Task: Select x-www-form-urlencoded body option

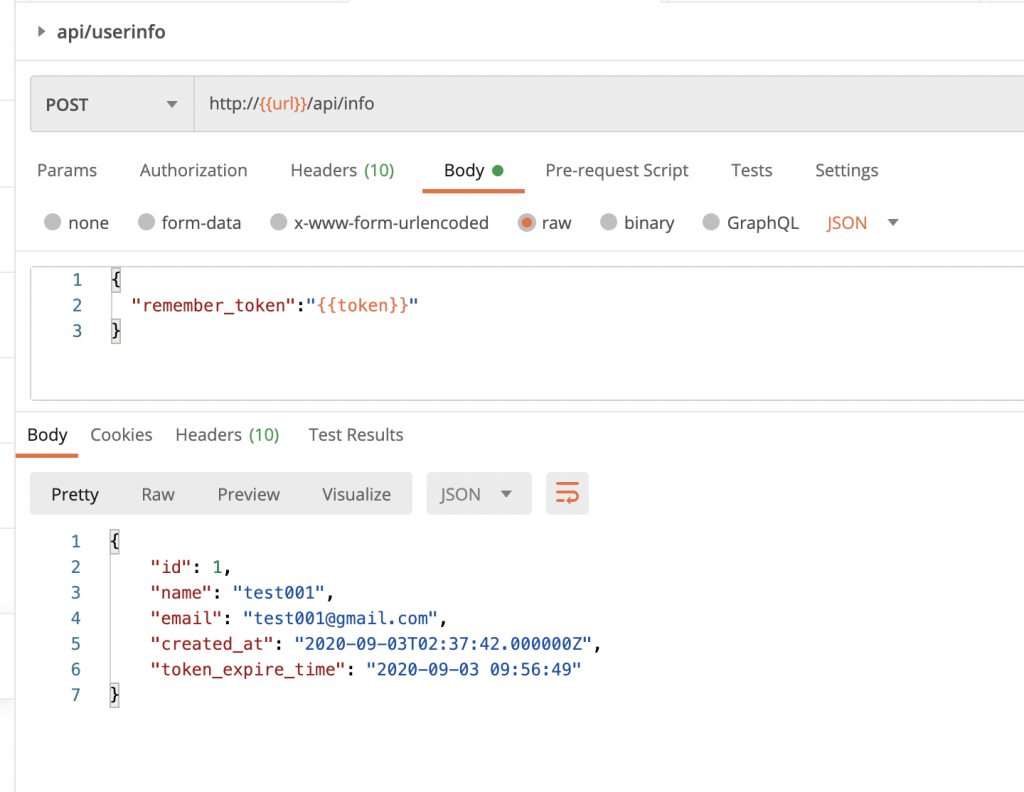Action: [x=279, y=222]
